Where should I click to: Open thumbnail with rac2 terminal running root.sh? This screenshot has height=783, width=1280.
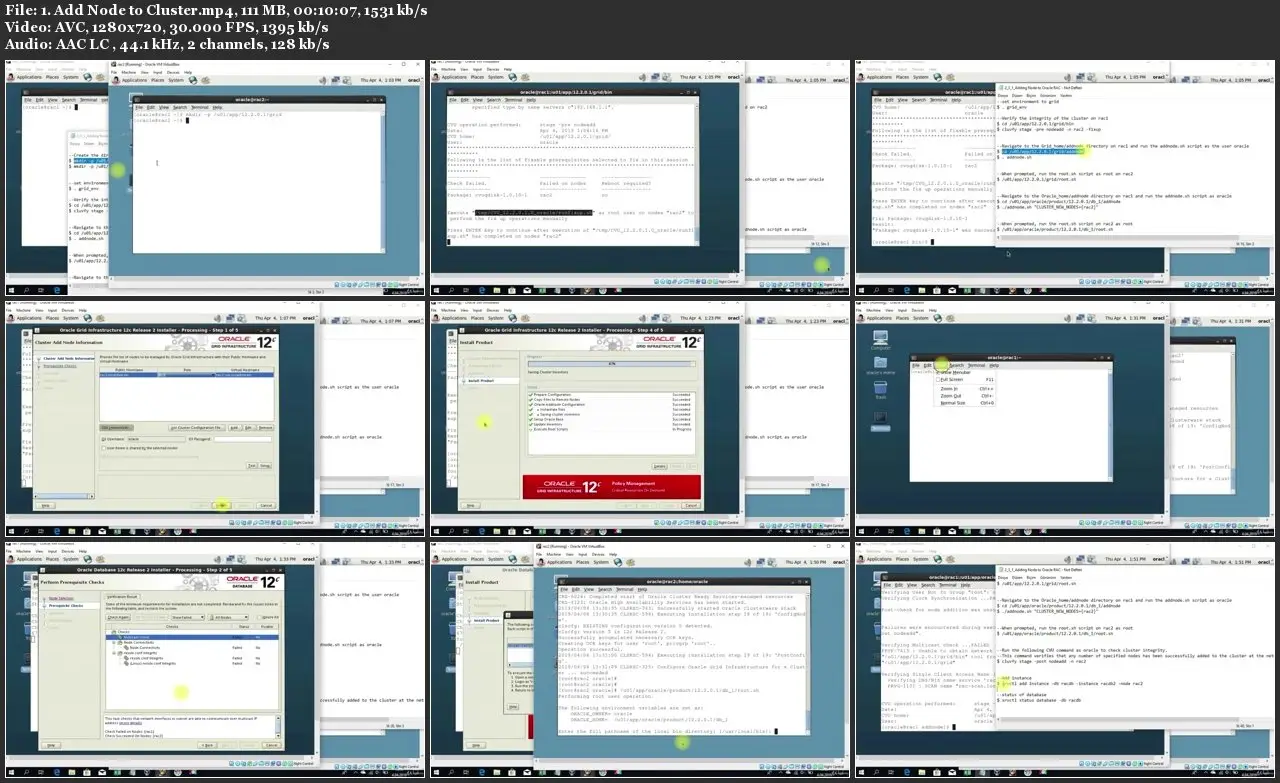coord(639,661)
